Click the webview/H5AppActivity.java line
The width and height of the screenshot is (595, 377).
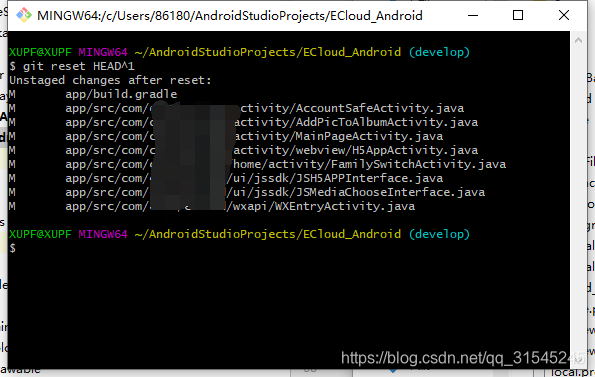(244, 150)
